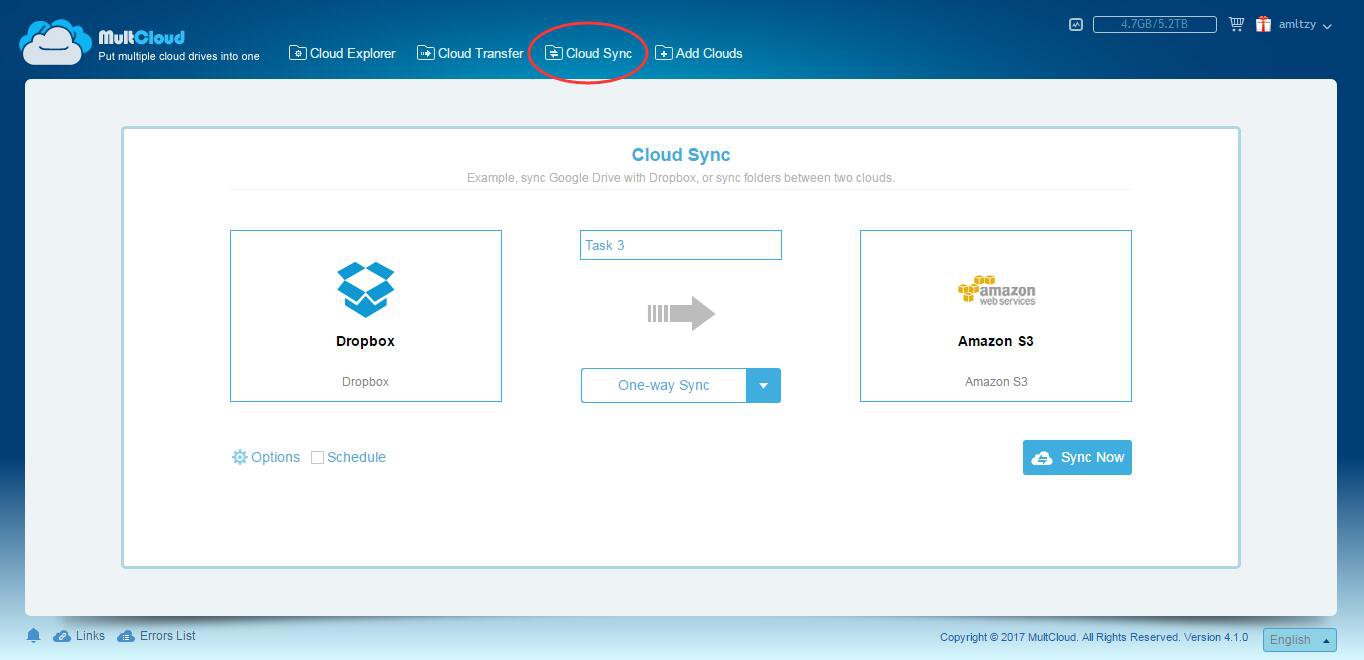This screenshot has width=1364, height=660.
Task: Open the Errors List
Action: [x=156, y=636]
